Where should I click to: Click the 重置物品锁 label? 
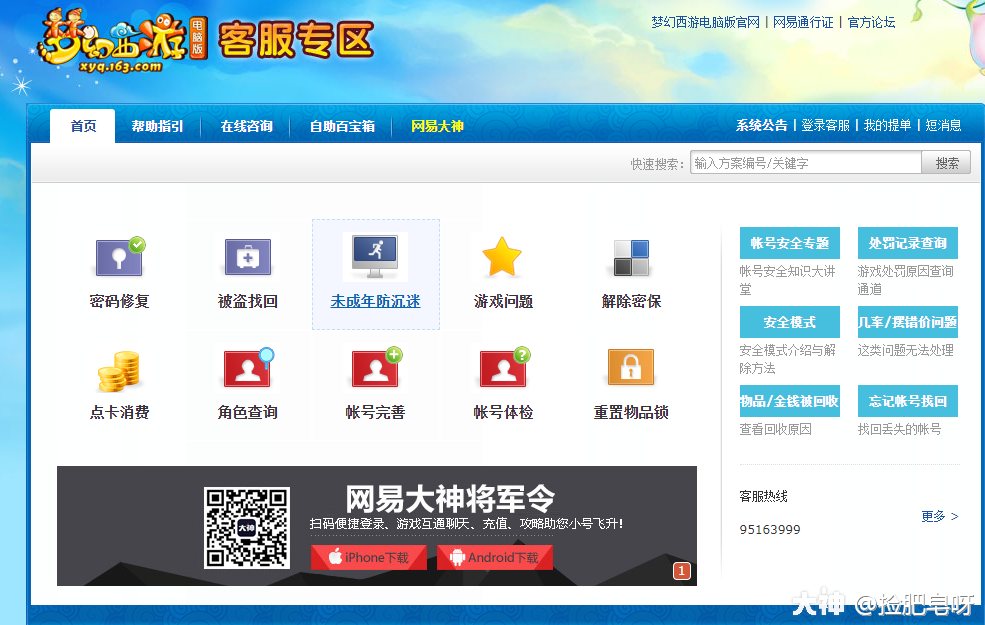pos(631,412)
